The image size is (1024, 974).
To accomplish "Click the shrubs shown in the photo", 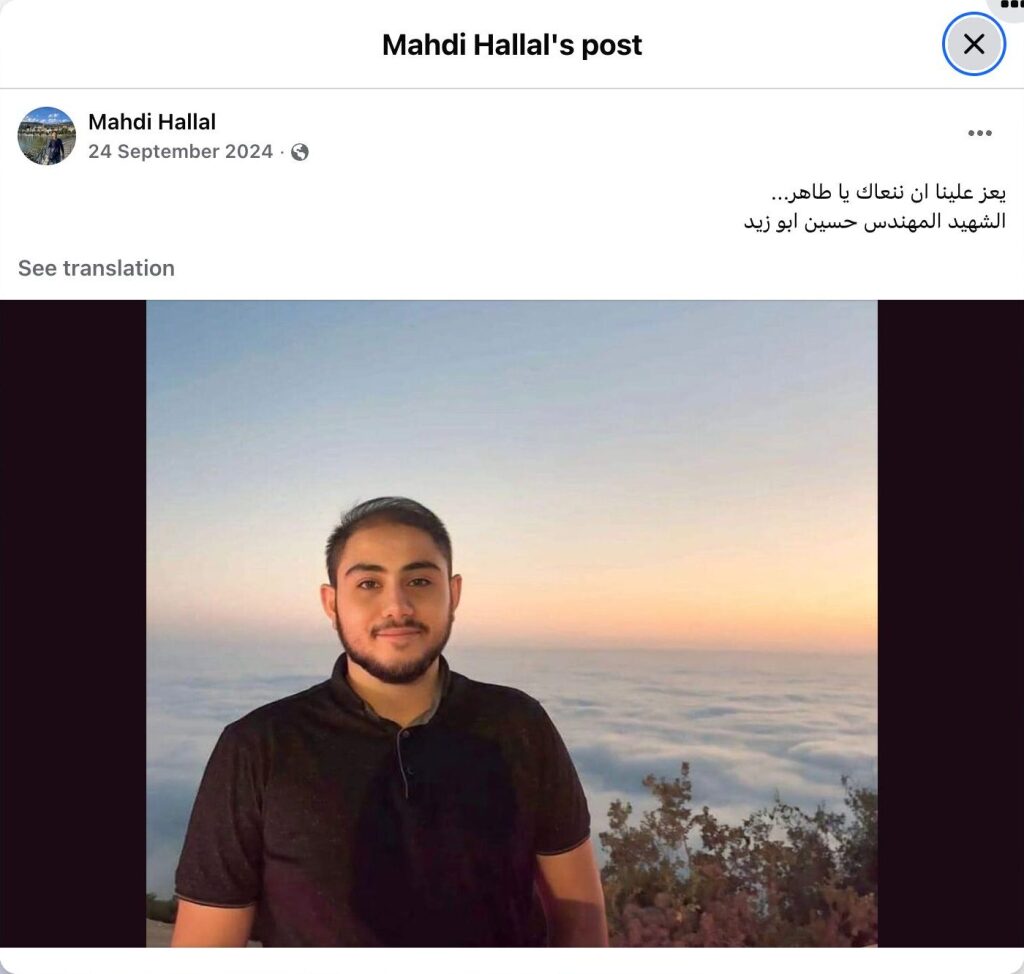I will pos(738,862).
